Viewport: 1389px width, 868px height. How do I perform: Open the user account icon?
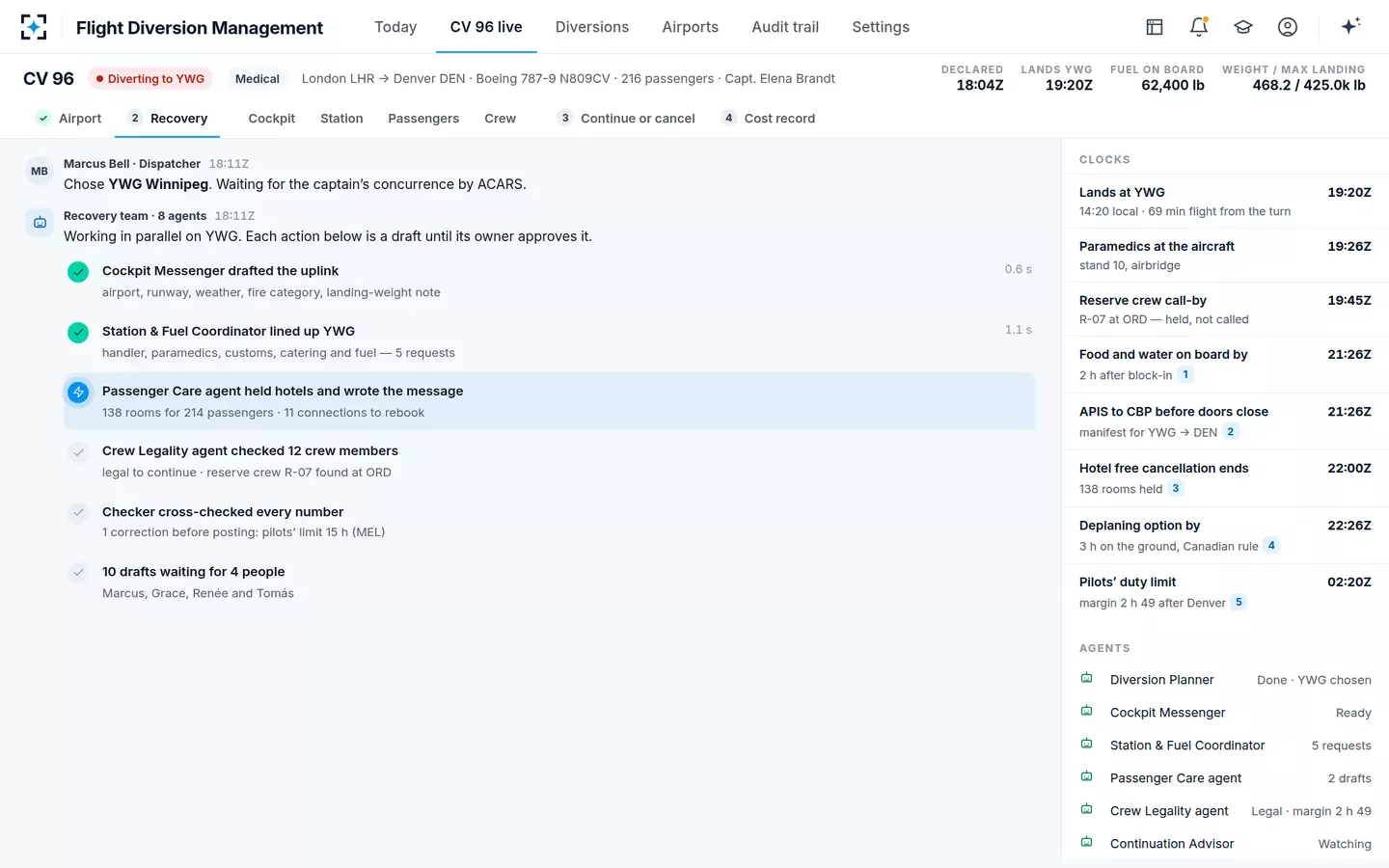1288,27
